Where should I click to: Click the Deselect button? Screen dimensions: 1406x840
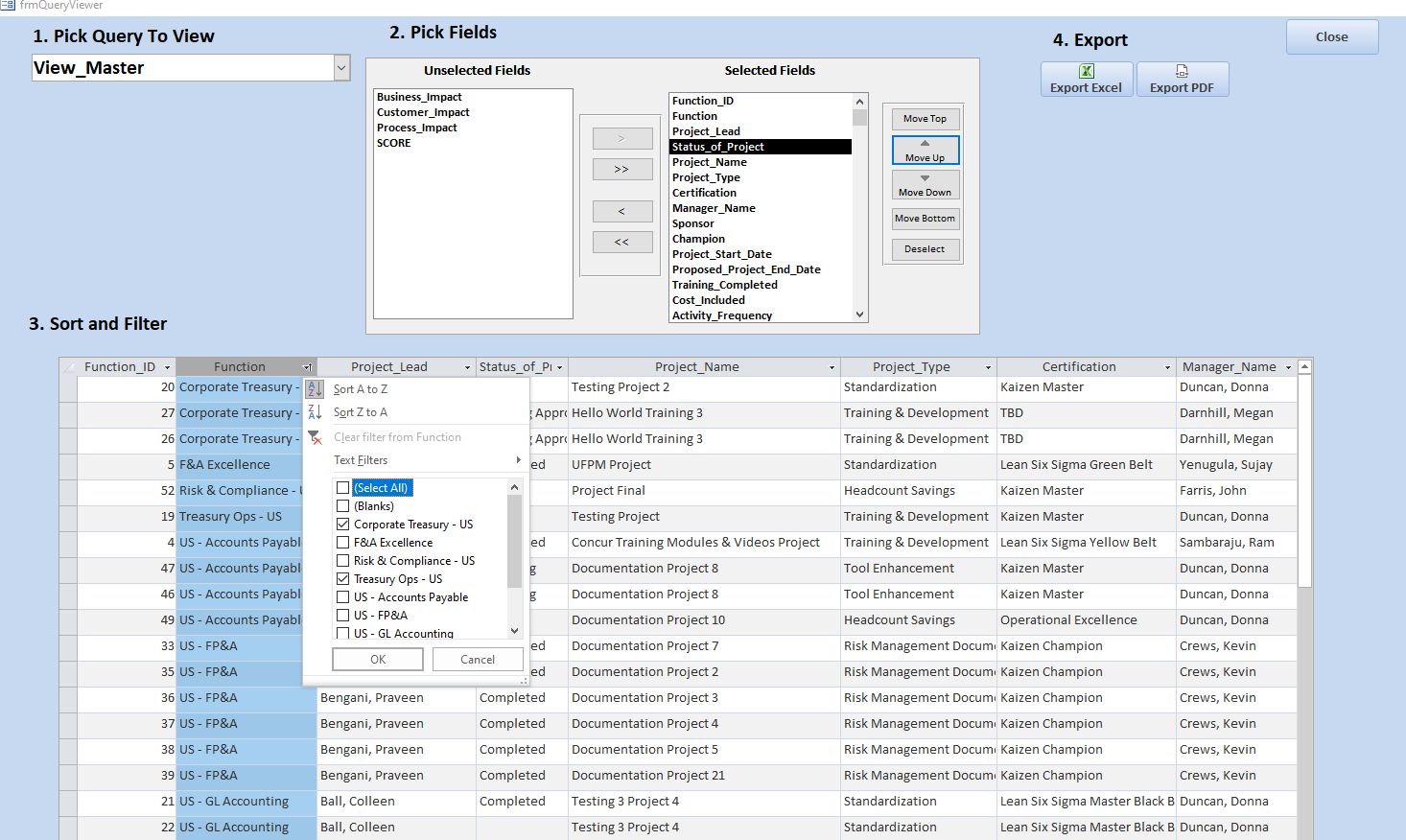click(925, 249)
